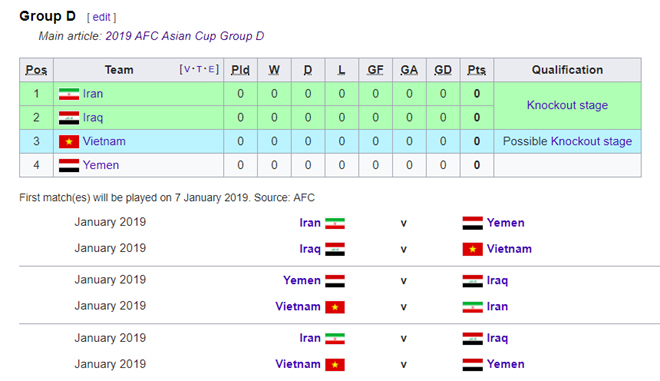660x381 pixels.
Task: Open Knockout stage link in Possible Knockout stage row
Action: (591, 141)
